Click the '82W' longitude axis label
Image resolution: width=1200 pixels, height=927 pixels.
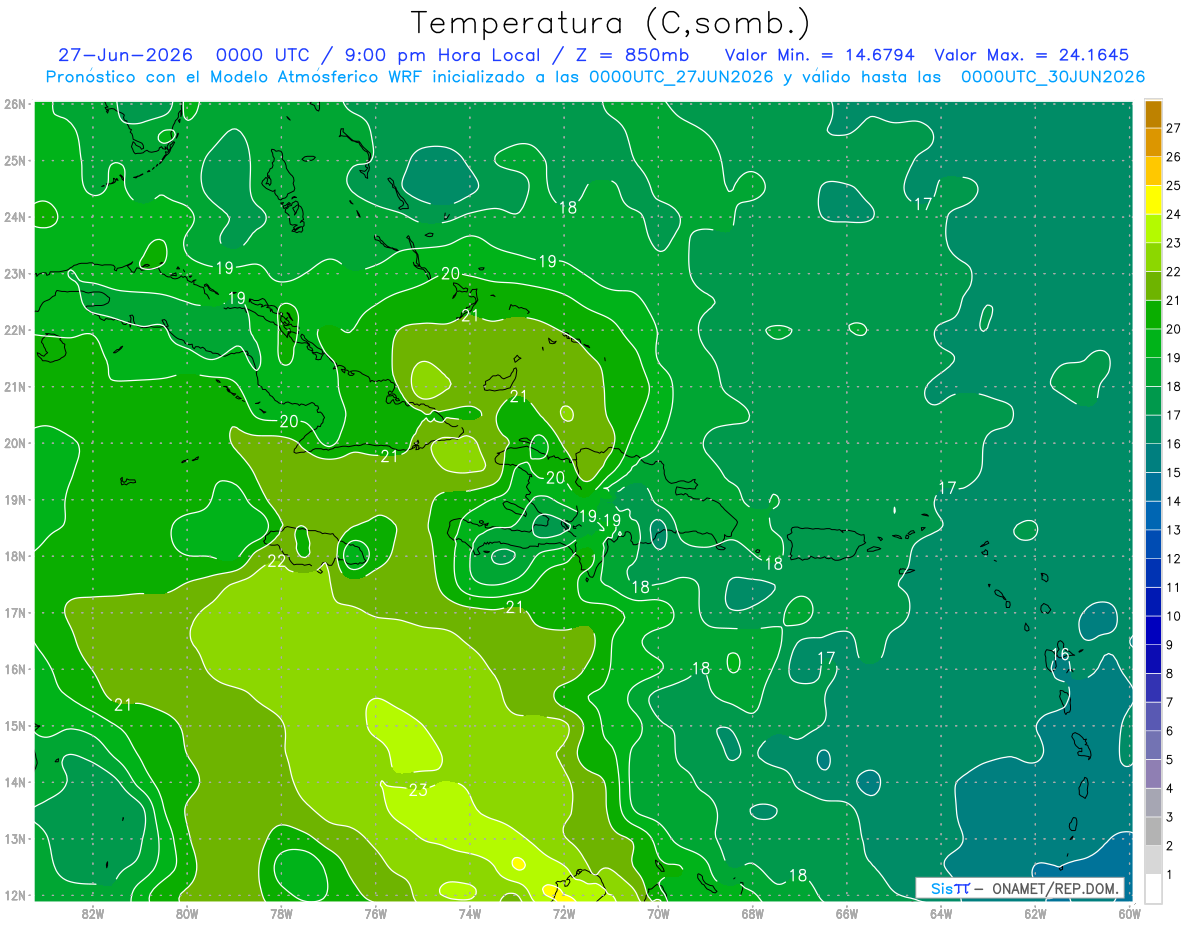click(93, 912)
